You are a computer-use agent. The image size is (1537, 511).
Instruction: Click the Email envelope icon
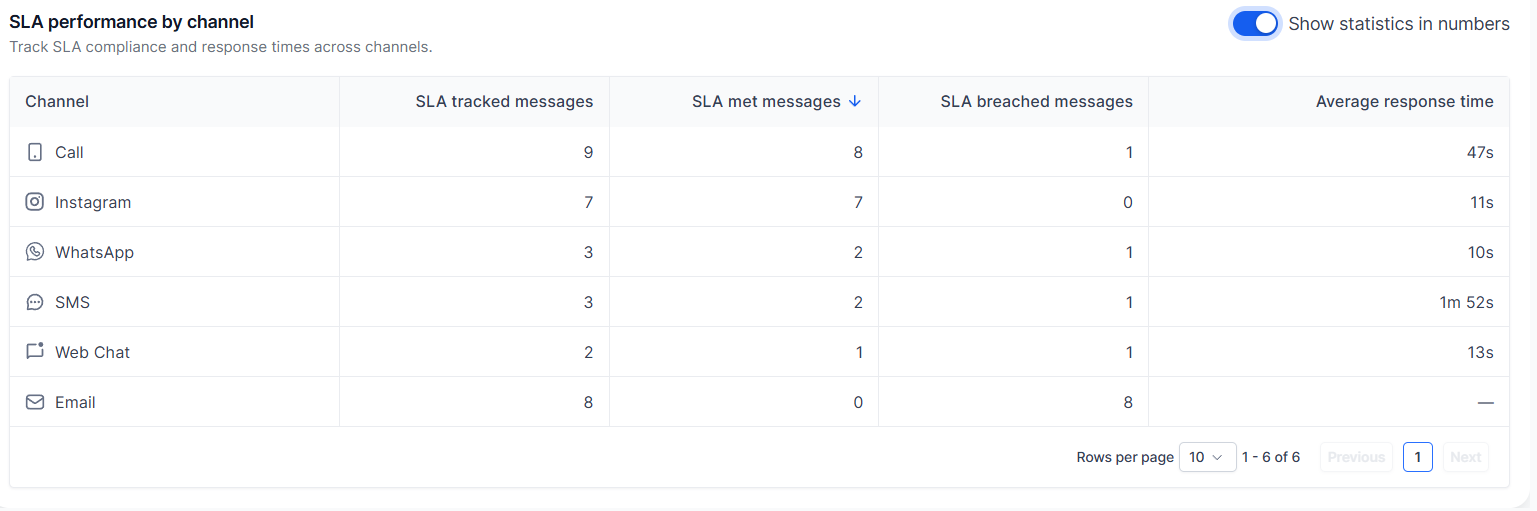pos(35,402)
